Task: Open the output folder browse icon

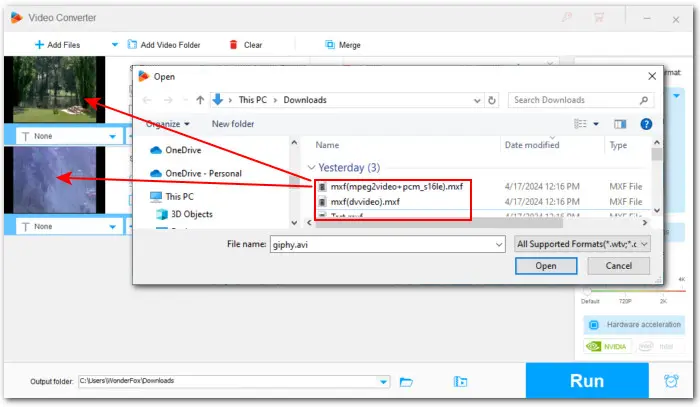Action: tap(406, 381)
